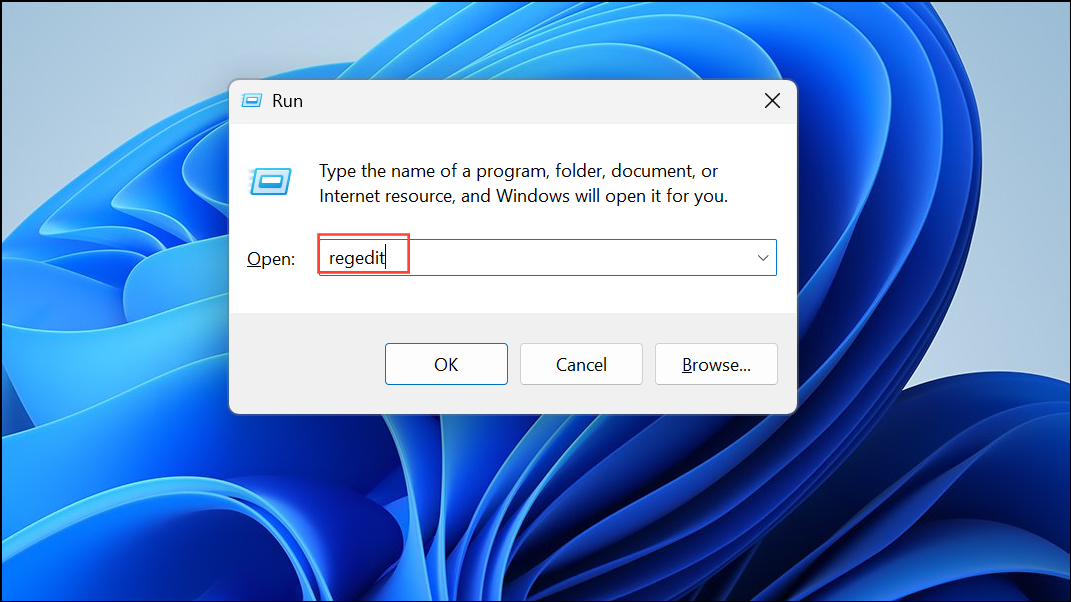Click the Run title text
1071x602 pixels.
click(287, 101)
